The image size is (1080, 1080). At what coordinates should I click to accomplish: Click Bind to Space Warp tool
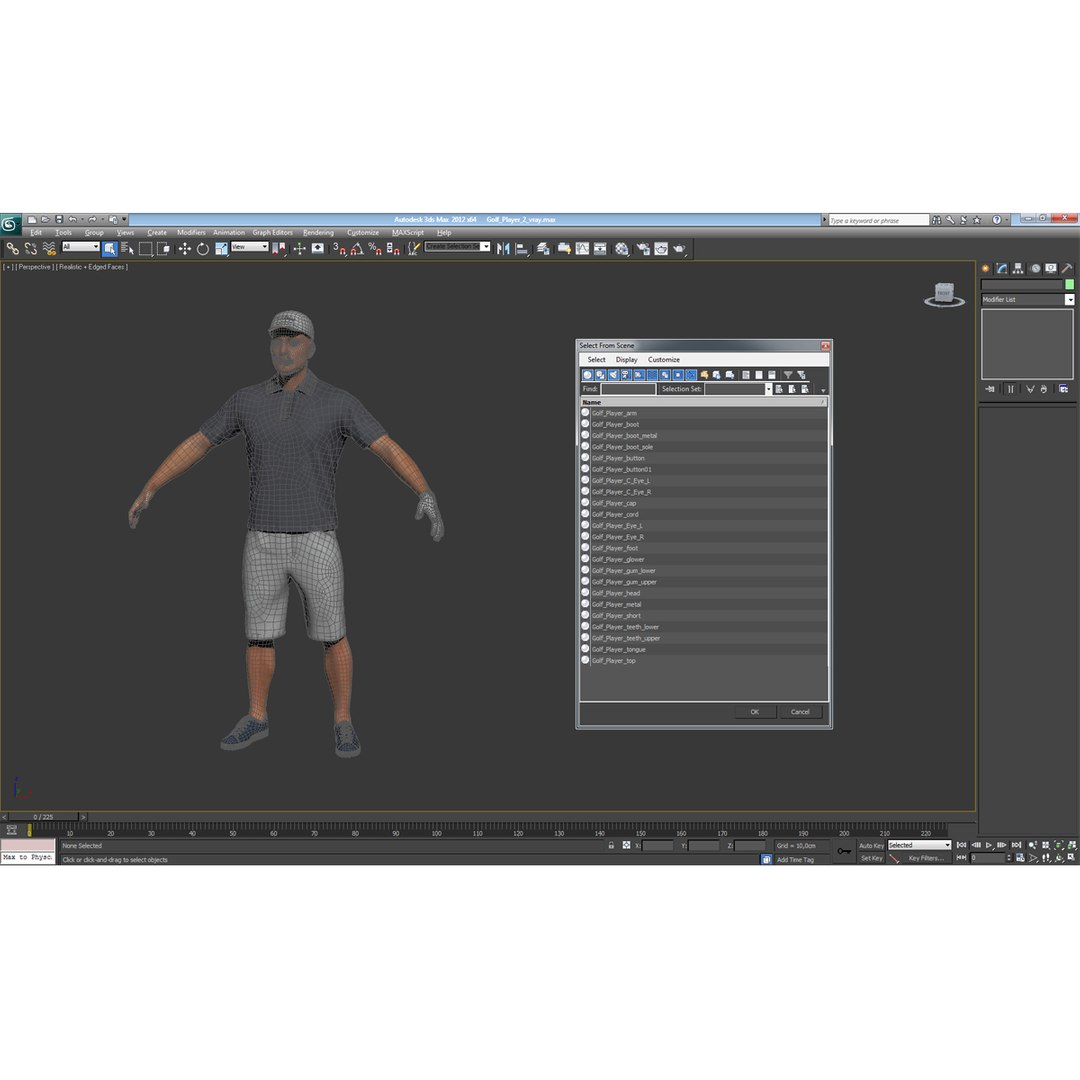coord(49,249)
